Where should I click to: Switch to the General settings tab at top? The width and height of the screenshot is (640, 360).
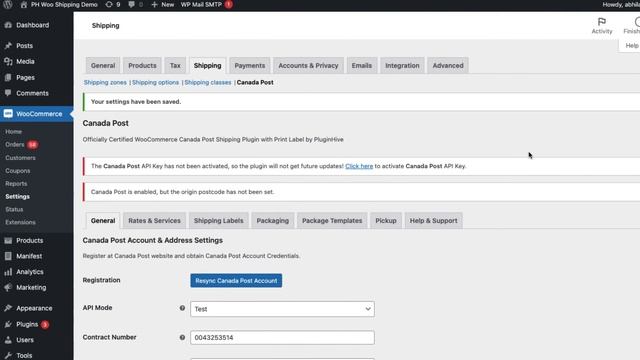(103, 66)
